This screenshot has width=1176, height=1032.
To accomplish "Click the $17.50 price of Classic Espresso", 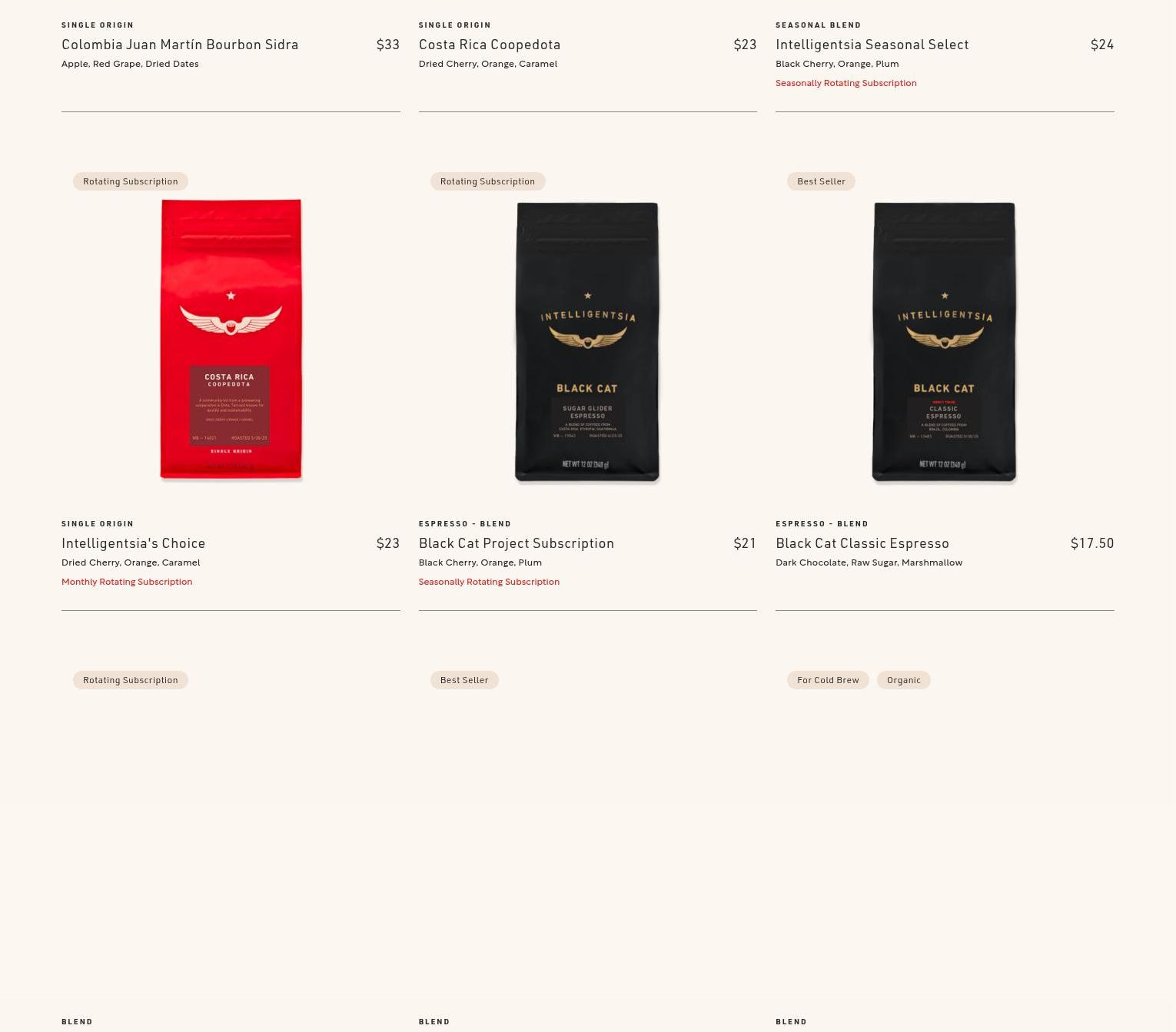I will (x=1092, y=543).
